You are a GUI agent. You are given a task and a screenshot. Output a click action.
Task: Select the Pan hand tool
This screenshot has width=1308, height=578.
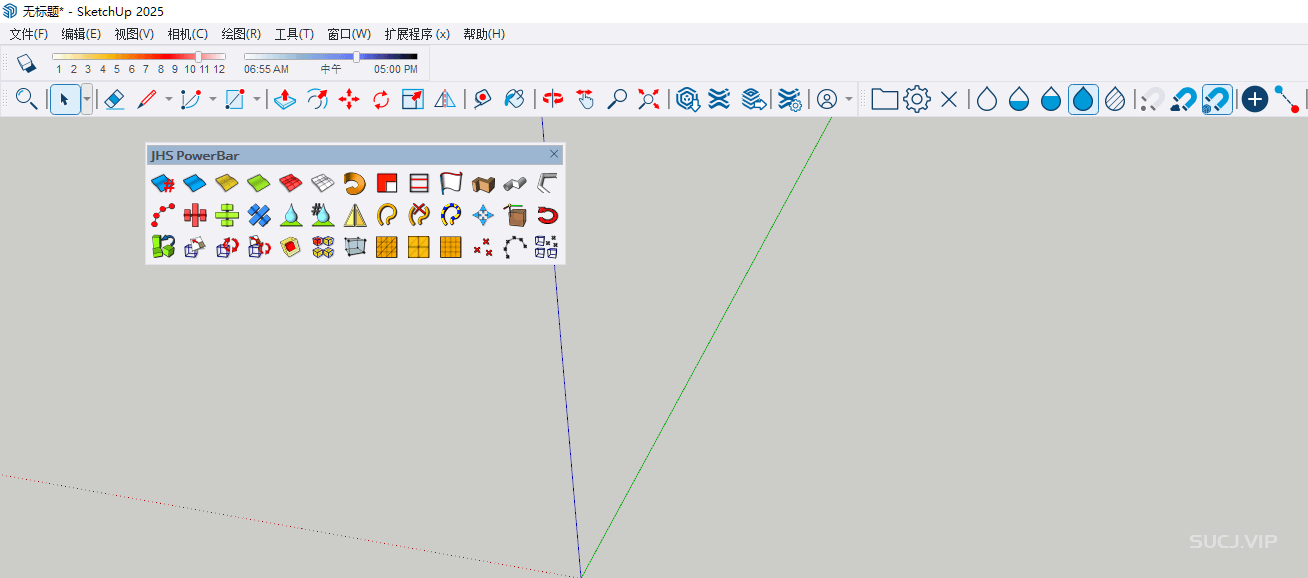pyautogui.click(x=585, y=99)
